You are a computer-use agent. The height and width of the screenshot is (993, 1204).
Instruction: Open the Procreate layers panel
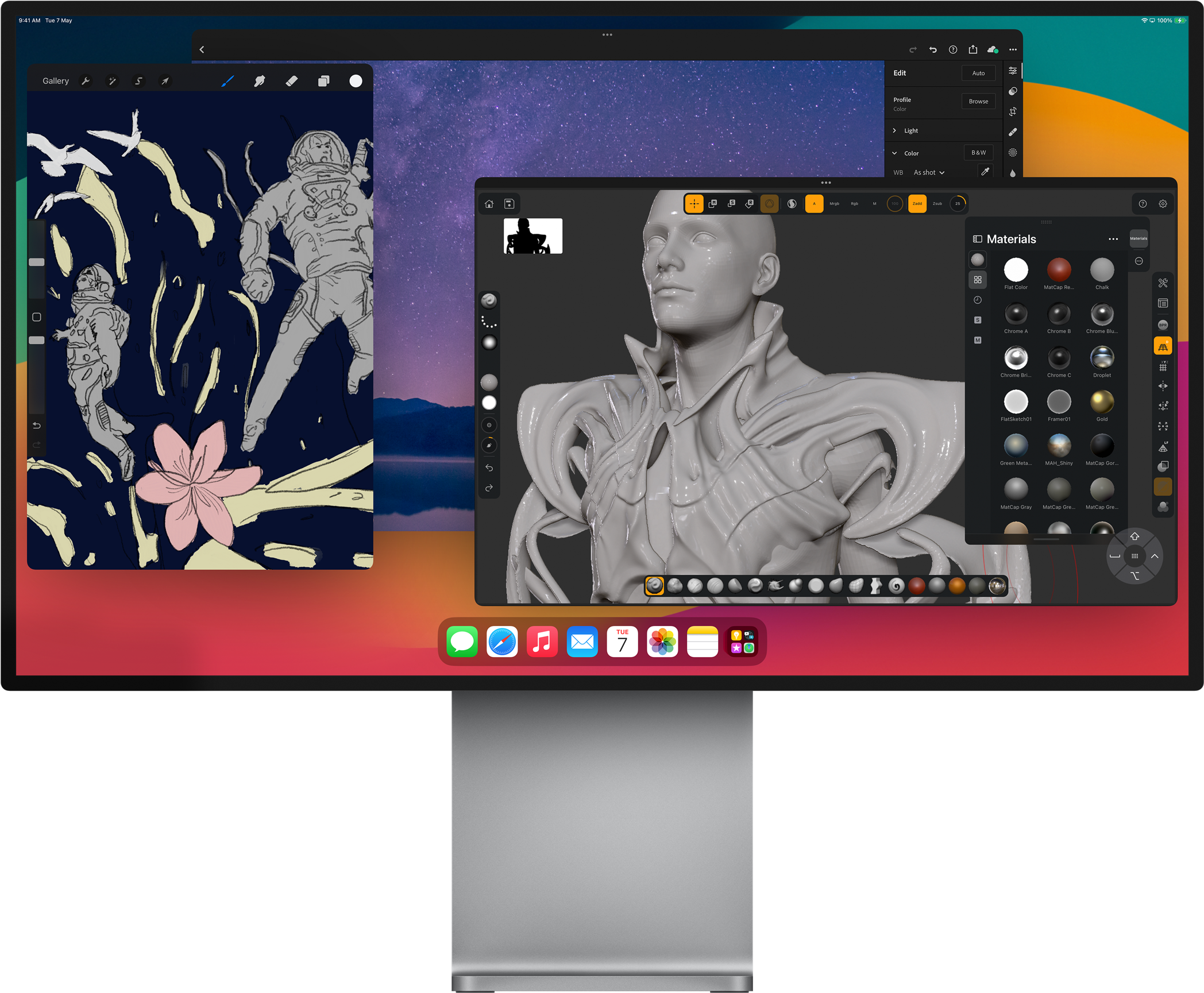324,81
